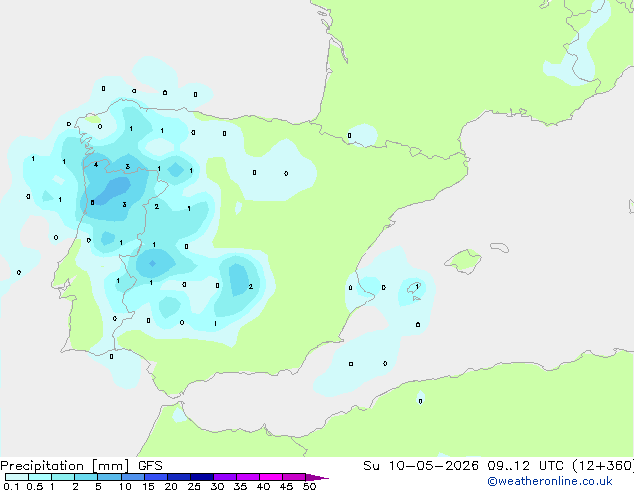The height and width of the screenshot is (490, 634).
Task: Click legend scale label '40'
Action: click(263, 486)
